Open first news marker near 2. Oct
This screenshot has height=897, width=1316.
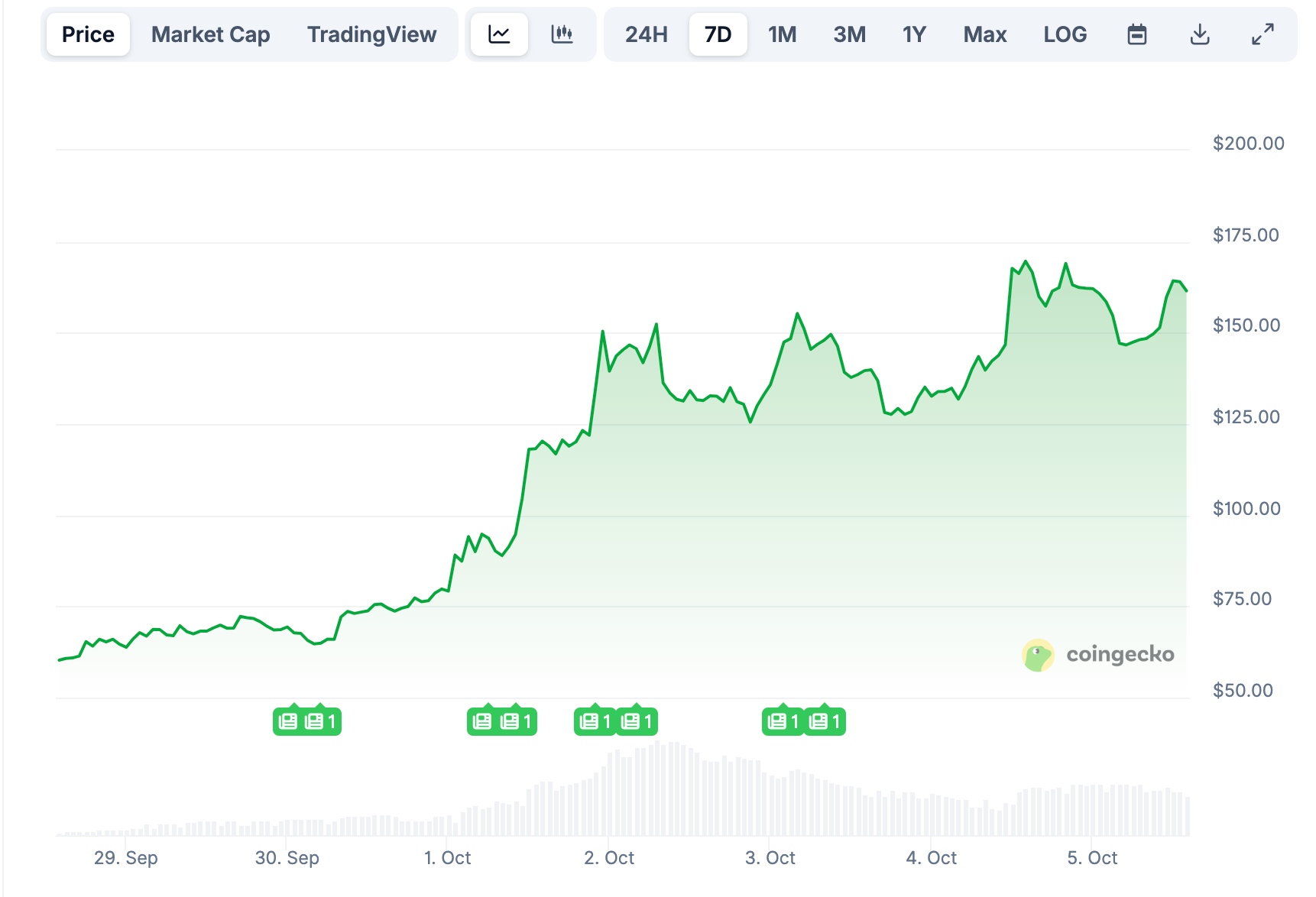(595, 721)
